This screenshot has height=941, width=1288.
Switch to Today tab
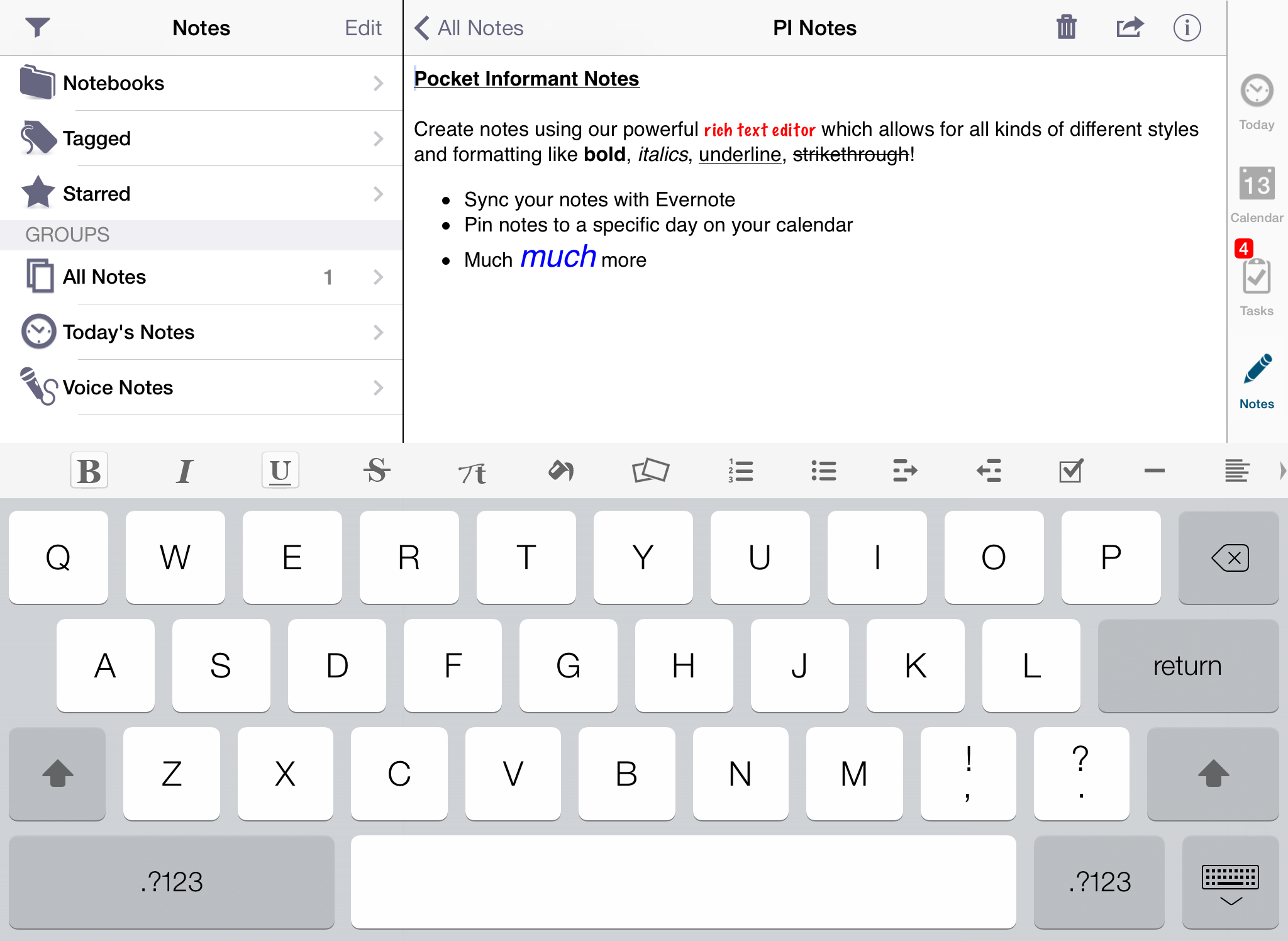coord(1257,103)
